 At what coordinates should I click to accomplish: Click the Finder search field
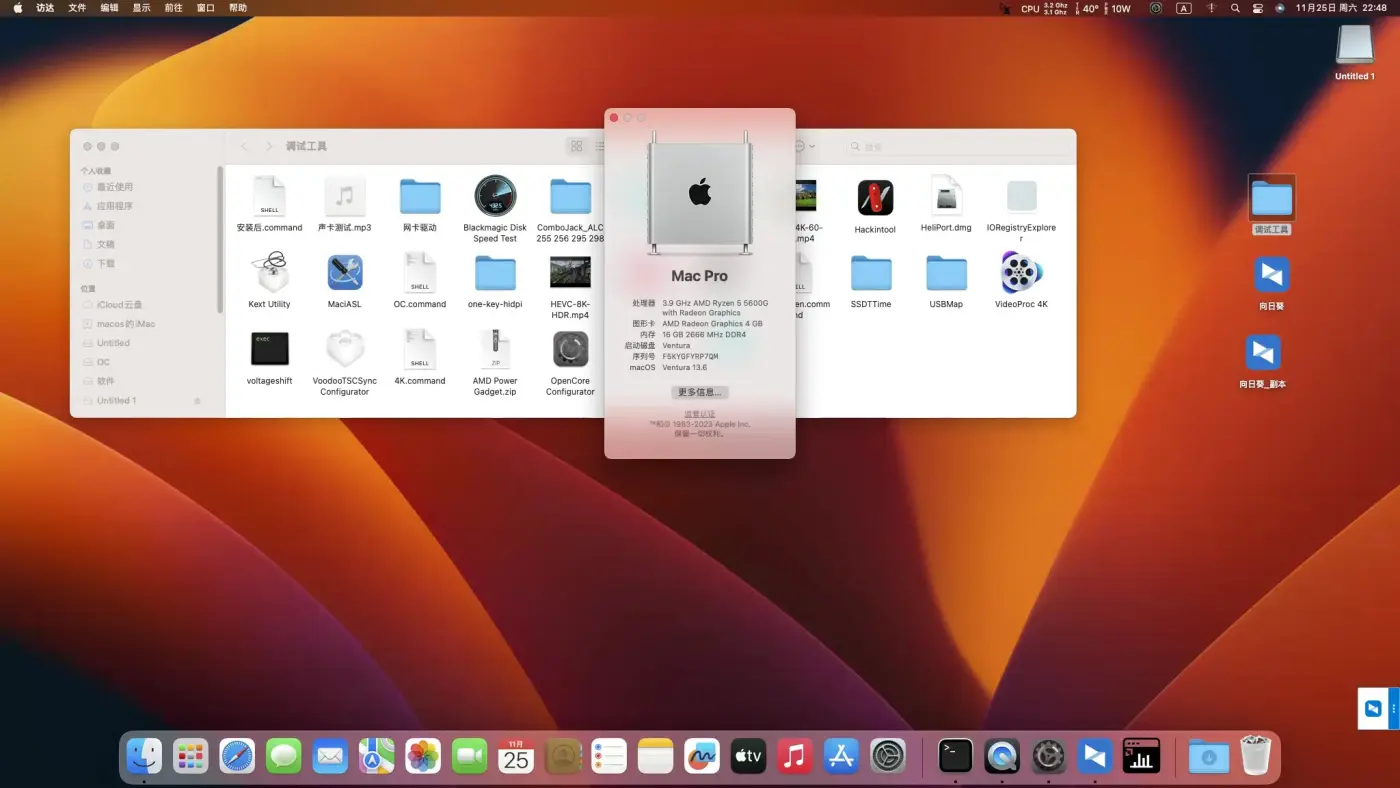click(x=950, y=147)
